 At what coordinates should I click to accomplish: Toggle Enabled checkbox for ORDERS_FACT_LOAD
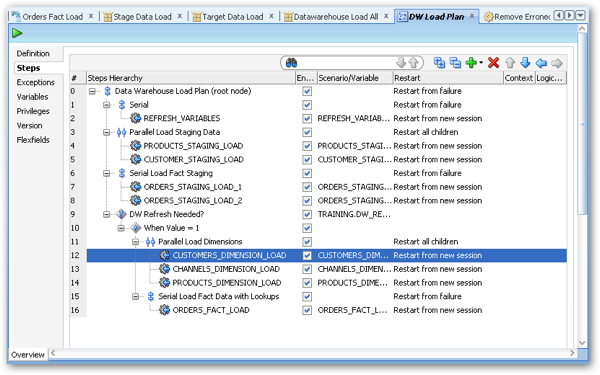click(x=307, y=310)
